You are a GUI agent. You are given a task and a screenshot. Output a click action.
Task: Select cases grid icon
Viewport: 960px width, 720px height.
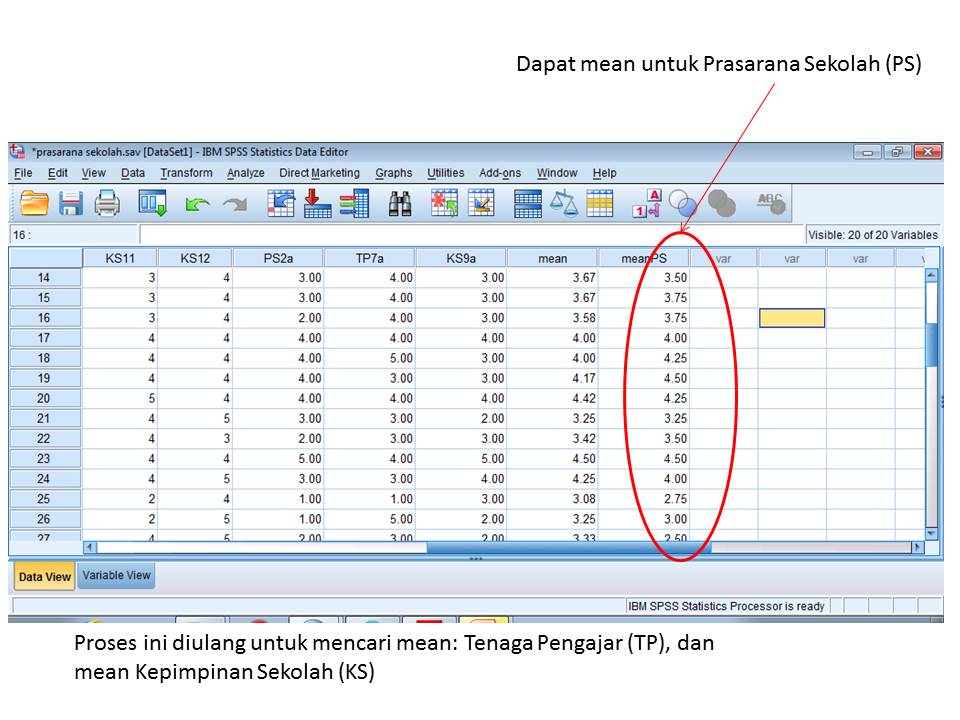(600, 204)
